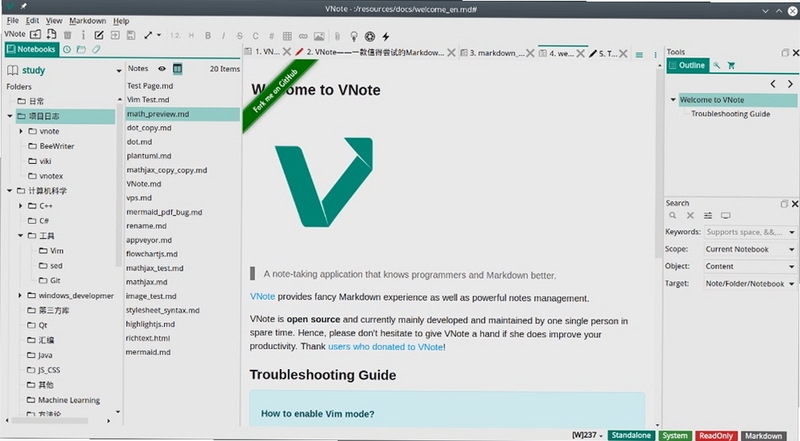Open the File menu

point(13,21)
